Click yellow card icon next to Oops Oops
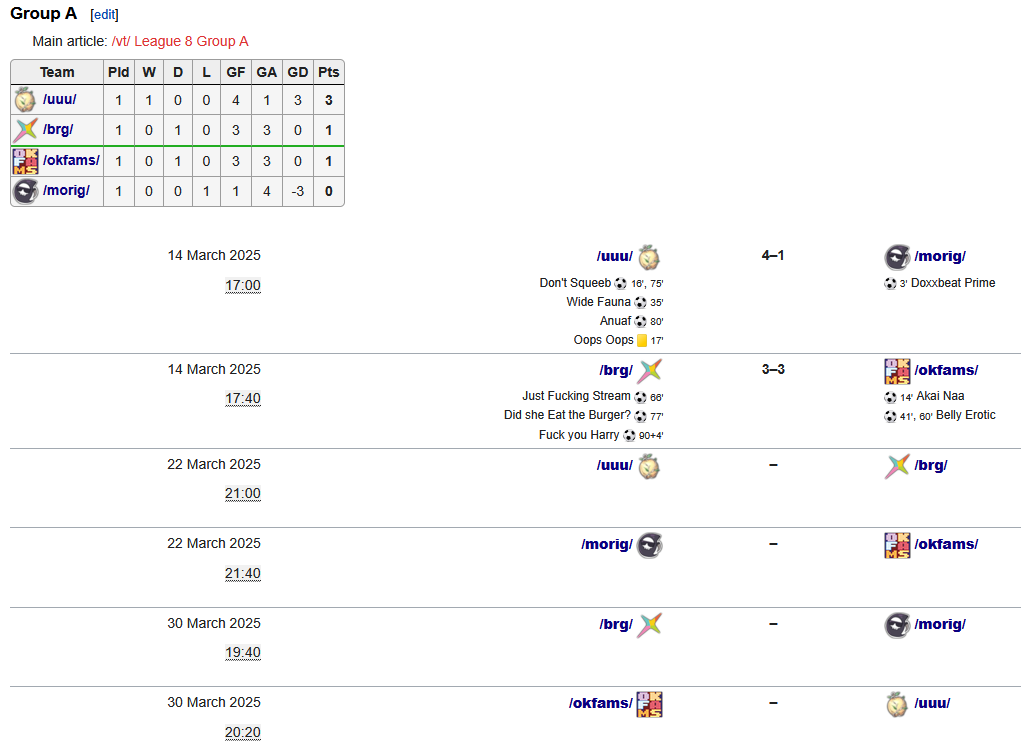Screen dimensions: 1021x753 pyautogui.click(x=642, y=341)
